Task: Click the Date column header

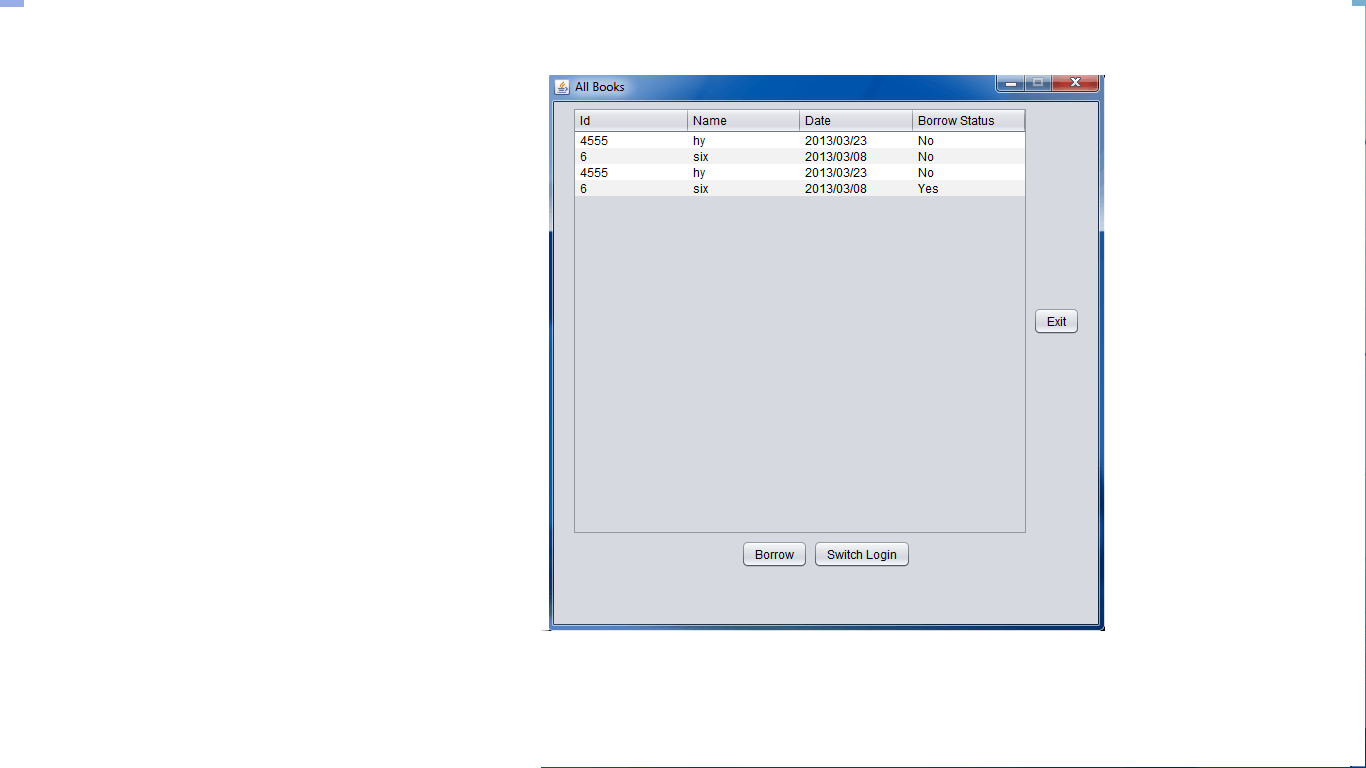Action: (856, 120)
